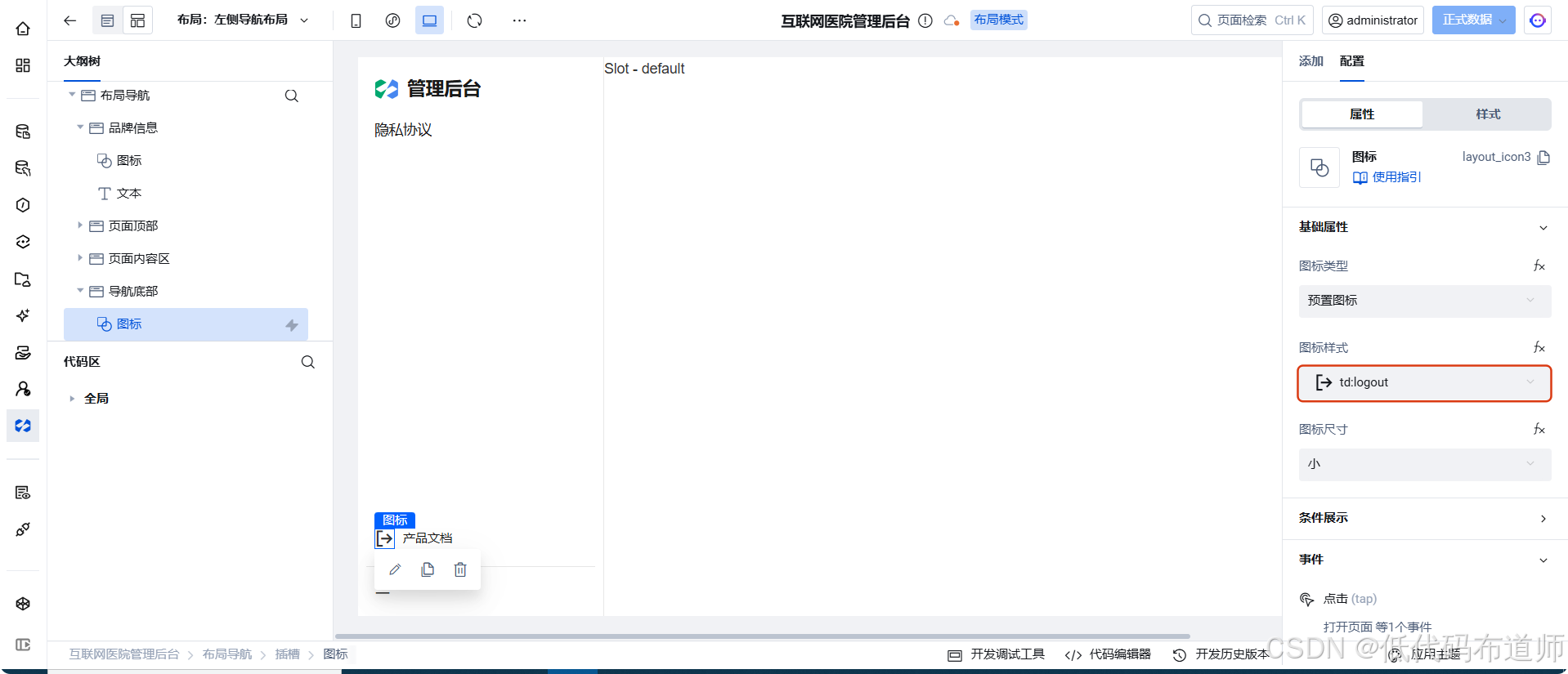Search within the code area

tap(307, 362)
